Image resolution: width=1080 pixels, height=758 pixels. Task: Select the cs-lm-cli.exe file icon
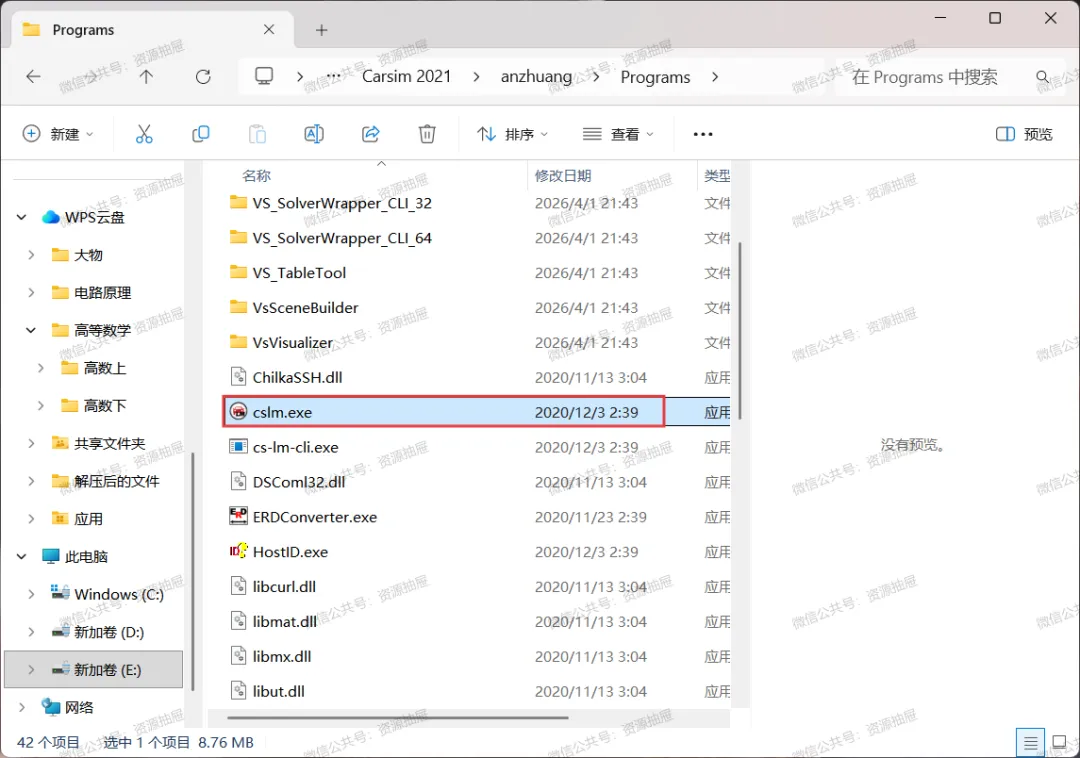click(238, 447)
